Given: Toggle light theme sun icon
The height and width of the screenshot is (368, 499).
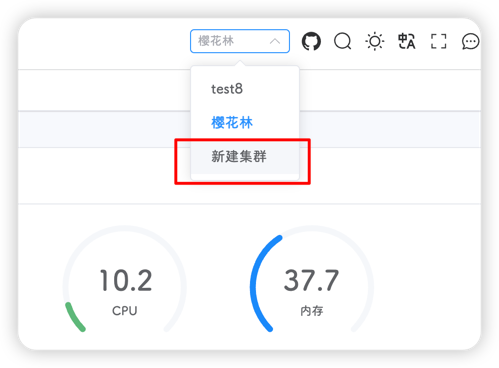Looking at the screenshot, I should [x=375, y=41].
